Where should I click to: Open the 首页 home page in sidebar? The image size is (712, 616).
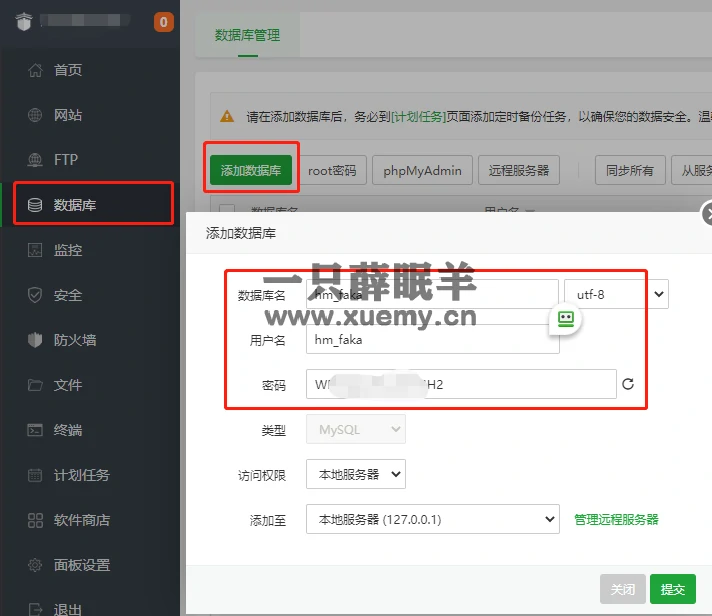pyautogui.click(x=68, y=70)
